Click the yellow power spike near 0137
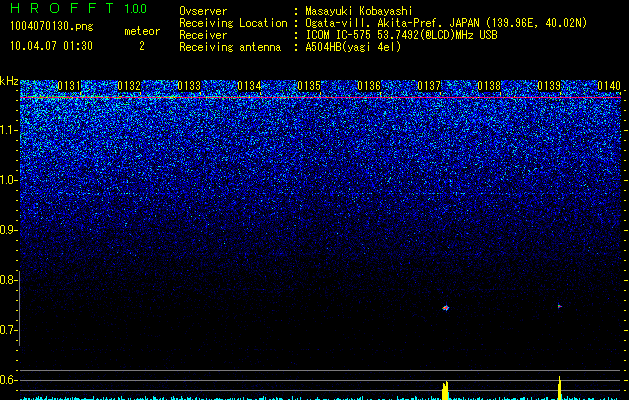 (x=445, y=390)
